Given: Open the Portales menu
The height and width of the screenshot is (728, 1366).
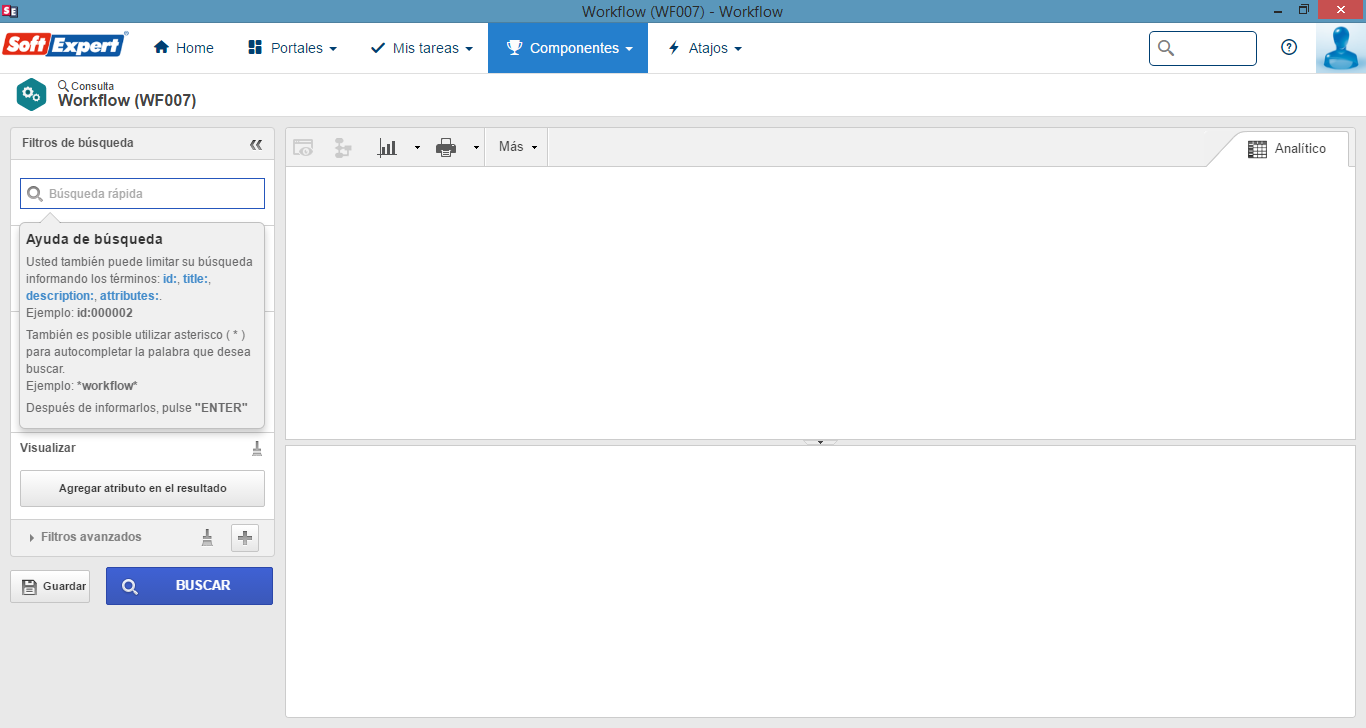Looking at the screenshot, I should click(292, 48).
